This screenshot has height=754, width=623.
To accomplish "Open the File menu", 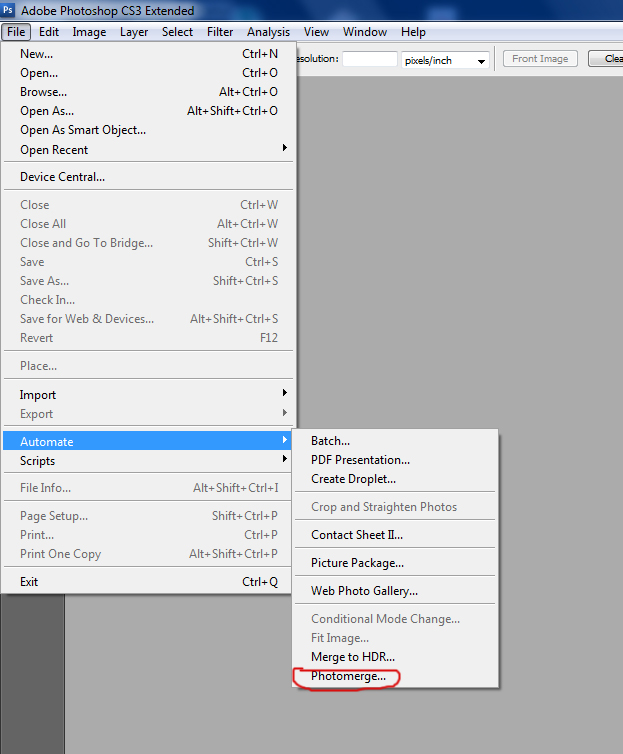I will point(16,32).
